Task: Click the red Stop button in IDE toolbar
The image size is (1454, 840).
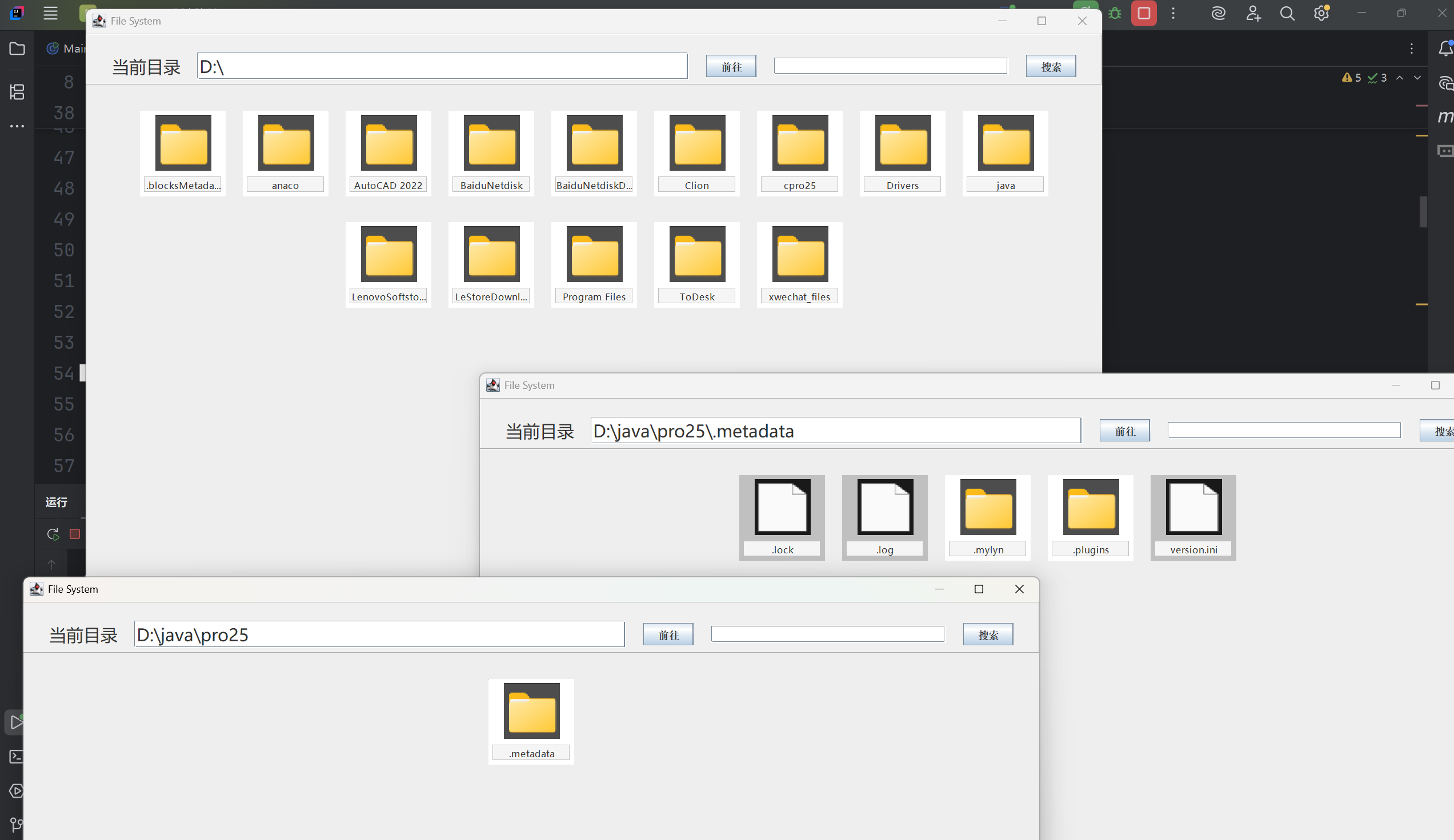Action: pyautogui.click(x=1143, y=13)
